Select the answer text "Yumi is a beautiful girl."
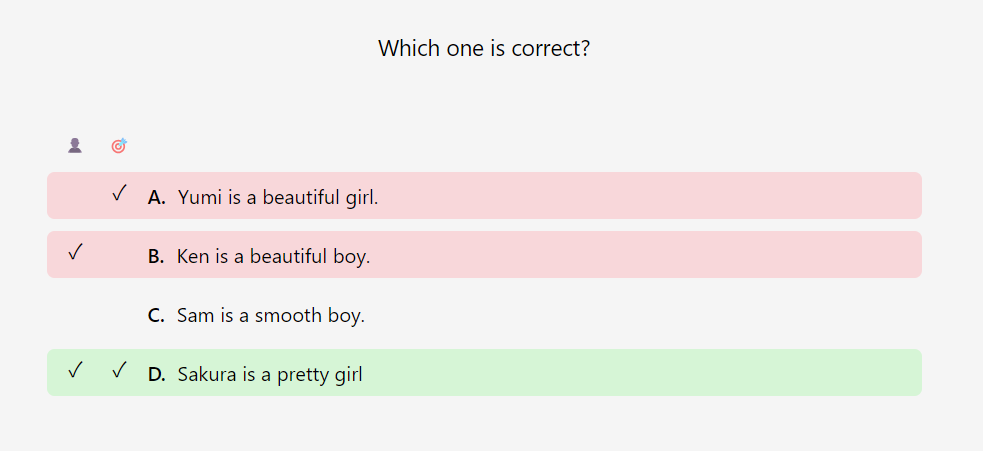Viewport: 983px width, 451px height. 278,197
